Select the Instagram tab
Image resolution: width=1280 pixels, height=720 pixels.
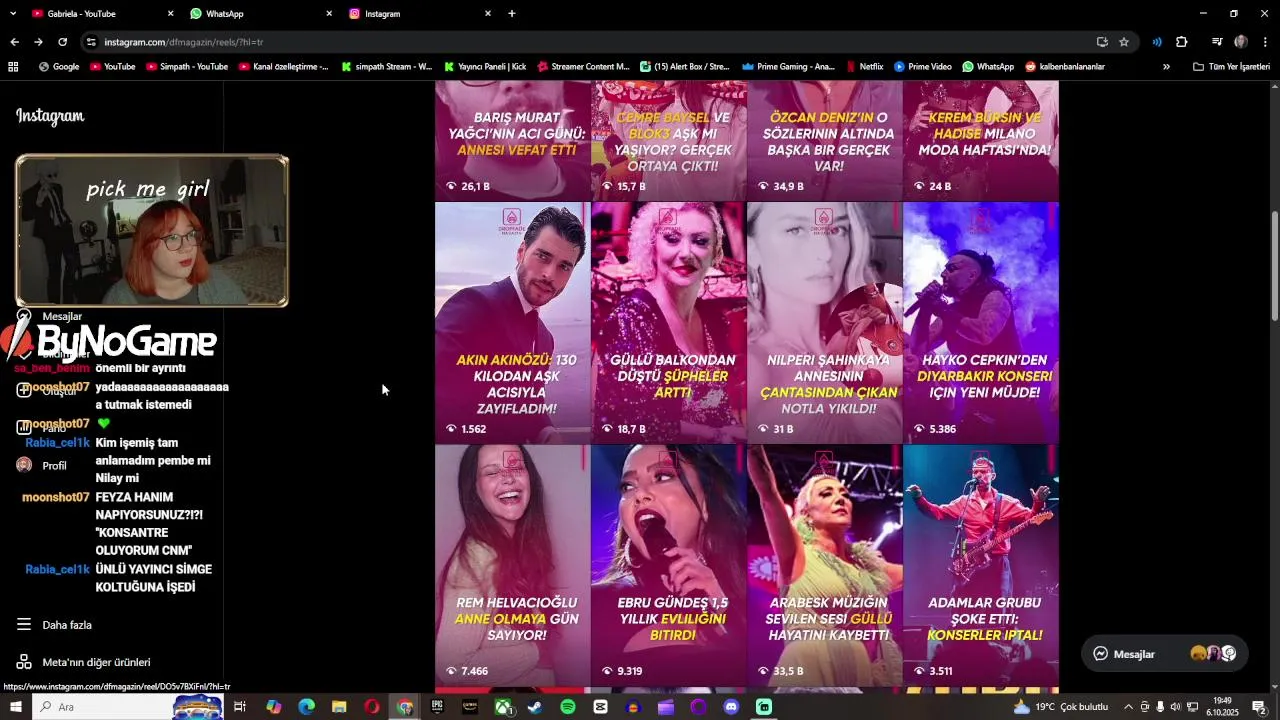coord(418,13)
